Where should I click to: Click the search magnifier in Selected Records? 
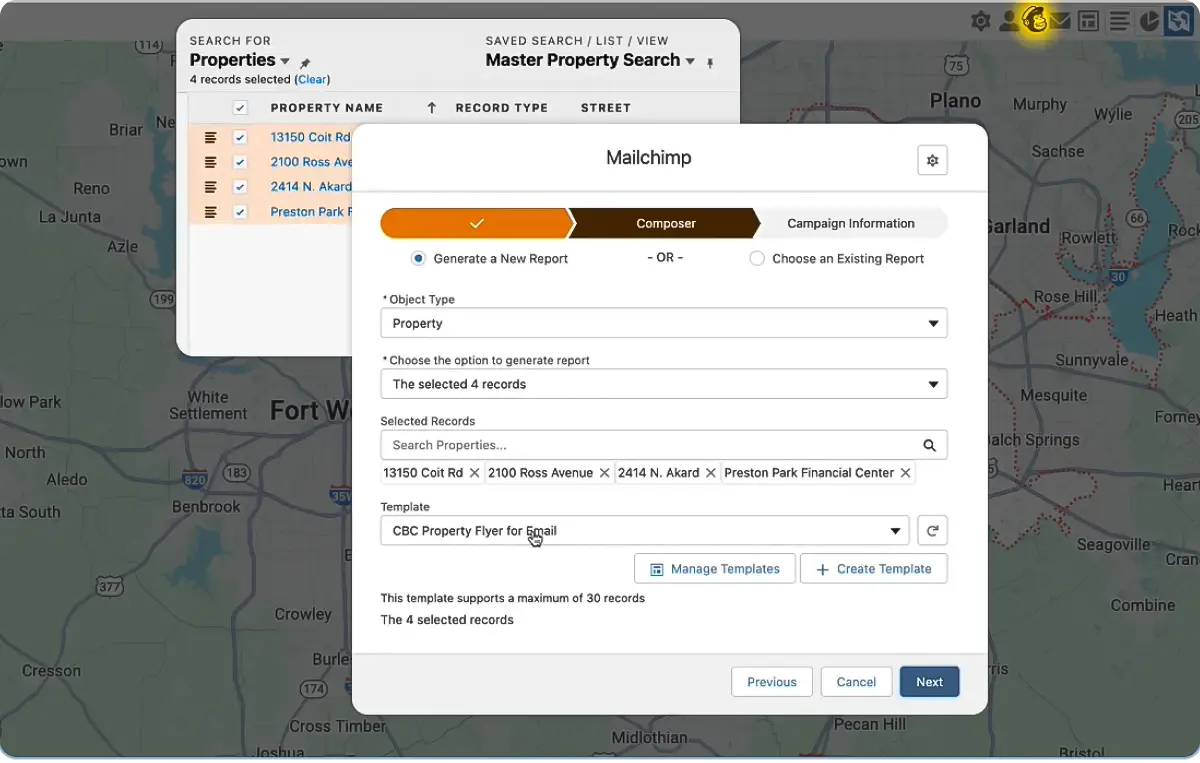929,445
